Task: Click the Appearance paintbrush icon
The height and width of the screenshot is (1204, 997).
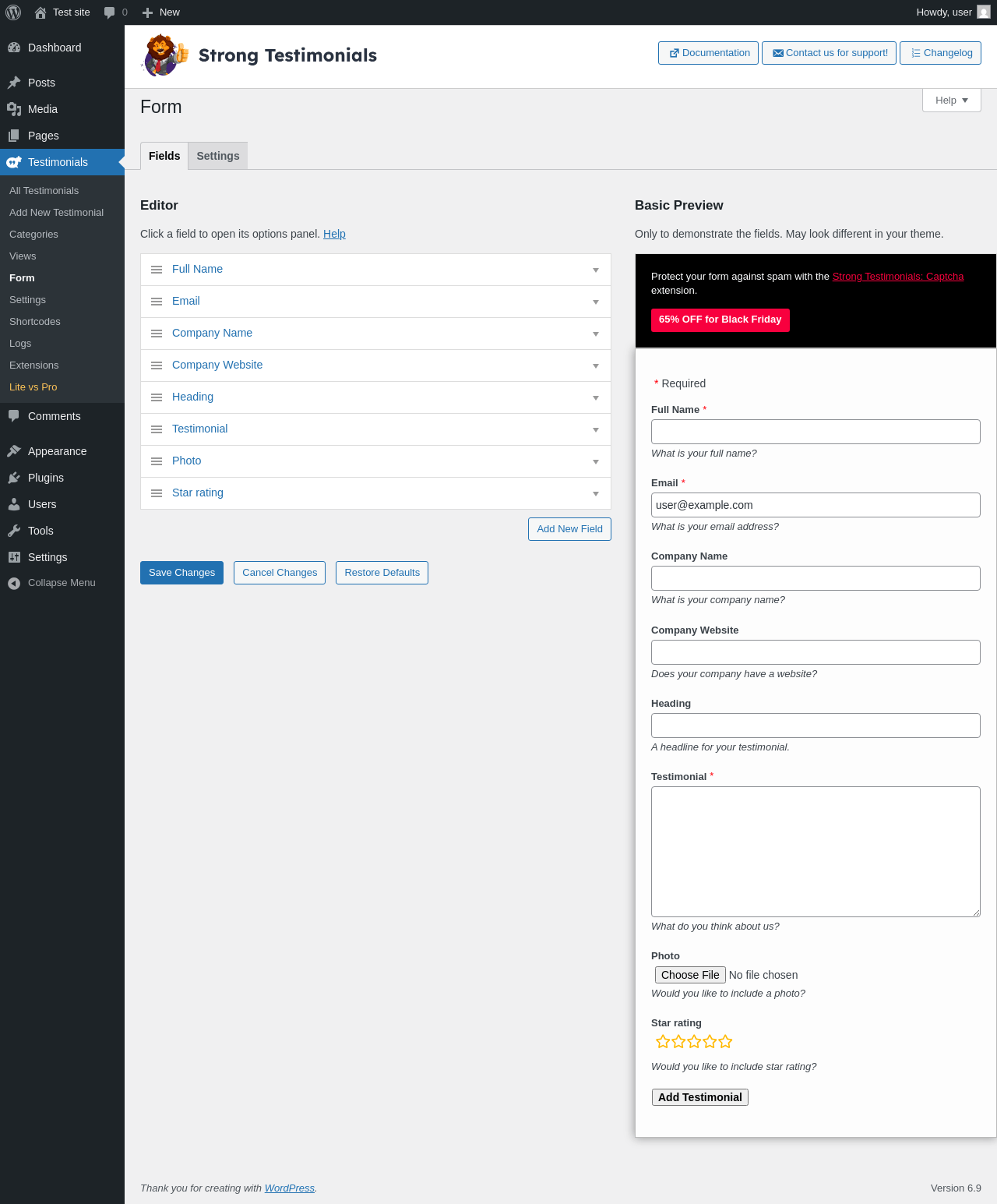Action: coord(14,451)
